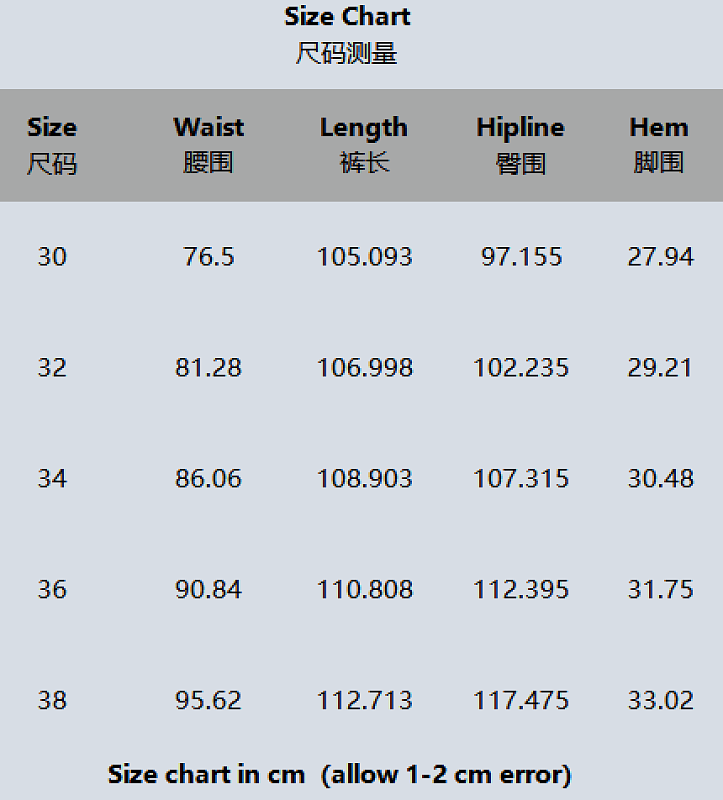Select size 36 row label
Viewport: 723px width, 800px height.
coord(52,590)
